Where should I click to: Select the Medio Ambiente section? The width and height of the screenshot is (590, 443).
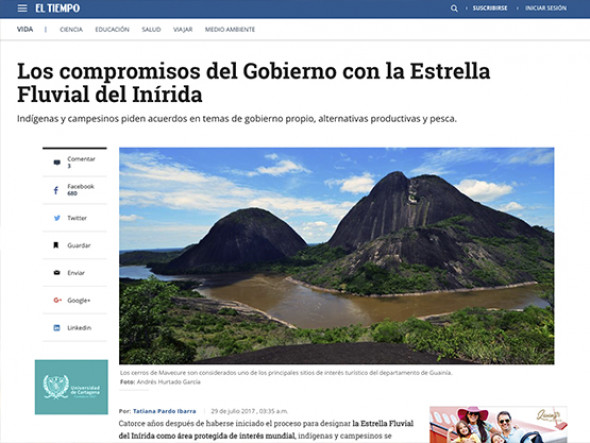tap(230, 29)
